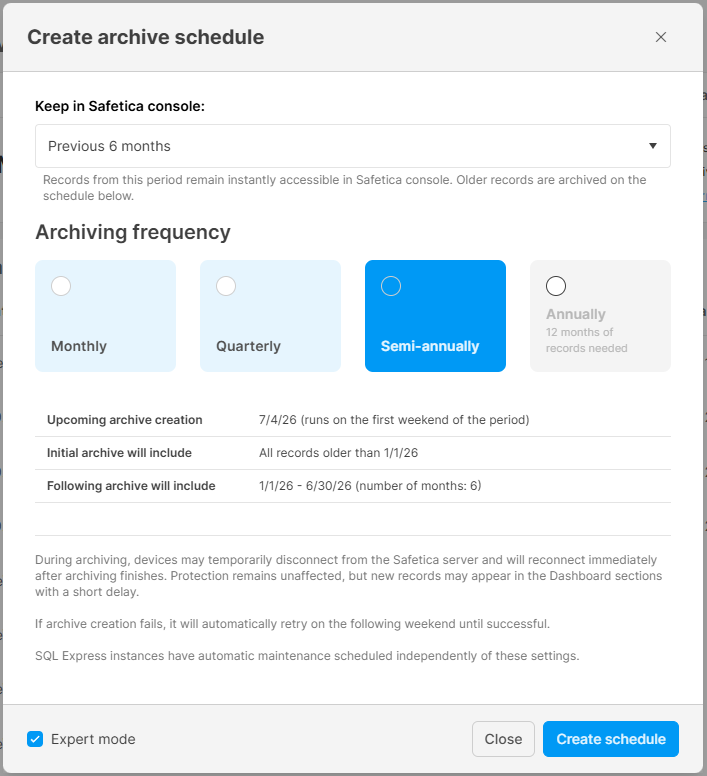The width and height of the screenshot is (707, 776).
Task: Click the Expert mode label text
Action: (x=93, y=739)
